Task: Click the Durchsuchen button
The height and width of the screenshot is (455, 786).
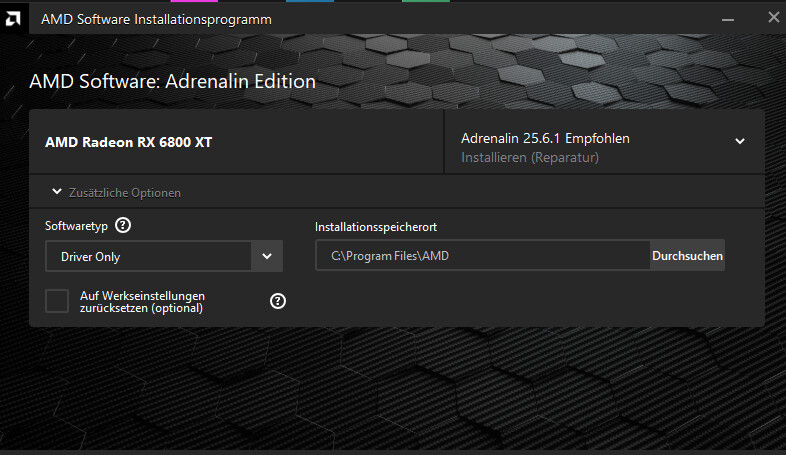Action: tap(687, 256)
